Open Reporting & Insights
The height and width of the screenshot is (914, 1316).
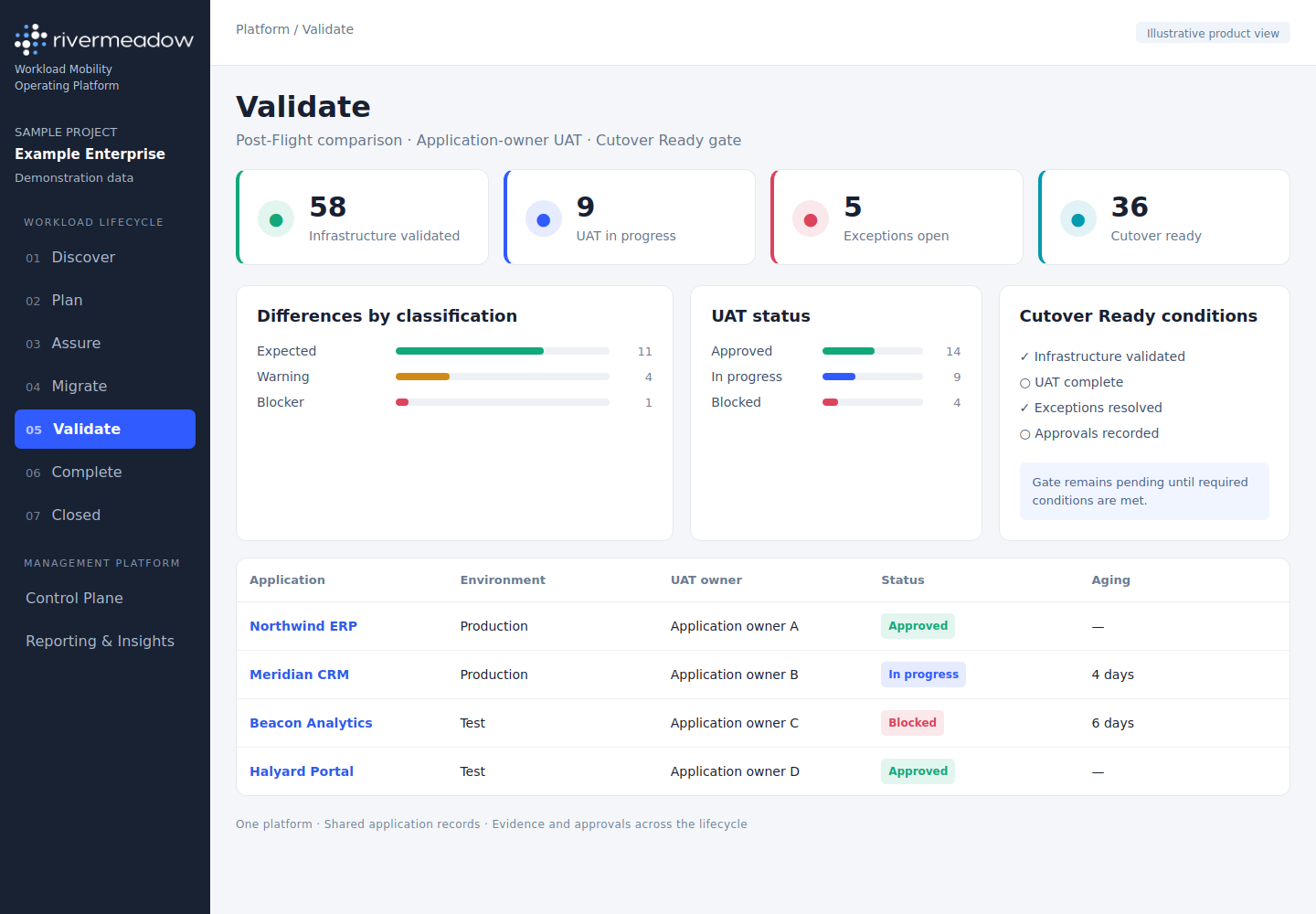pos(105,642)
